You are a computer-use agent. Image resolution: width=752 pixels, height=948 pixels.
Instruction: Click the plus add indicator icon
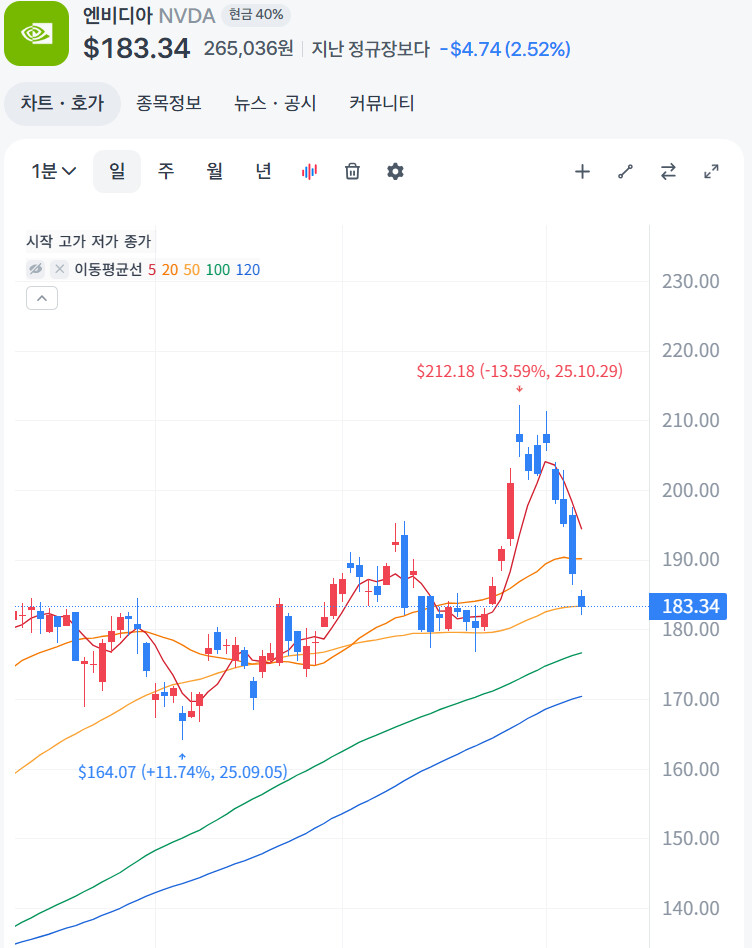[582, 172]
